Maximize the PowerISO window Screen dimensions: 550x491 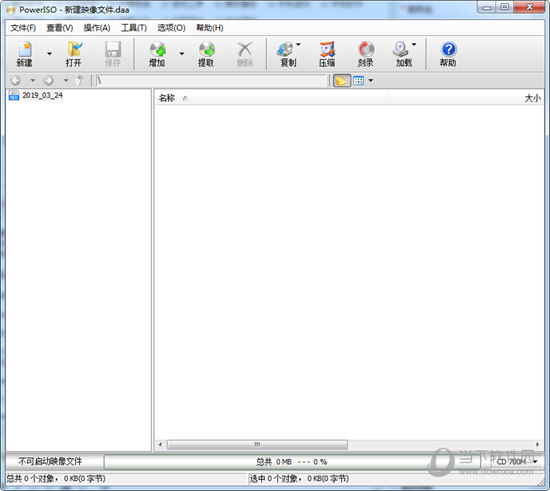(504, 7)
